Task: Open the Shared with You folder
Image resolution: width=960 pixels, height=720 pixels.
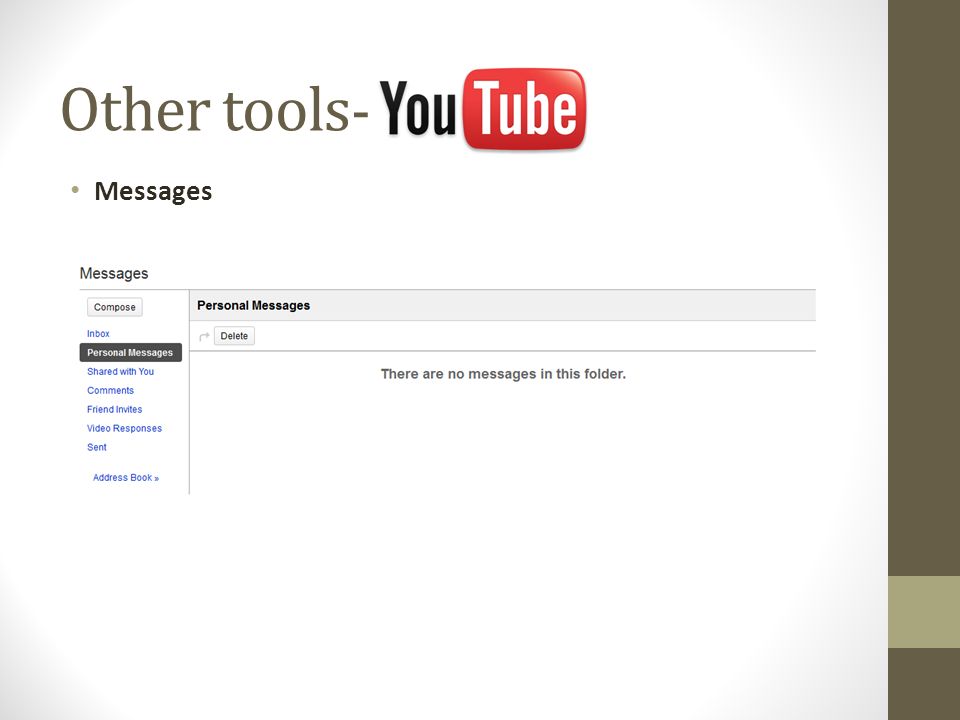Action: [x=120, y=372]
